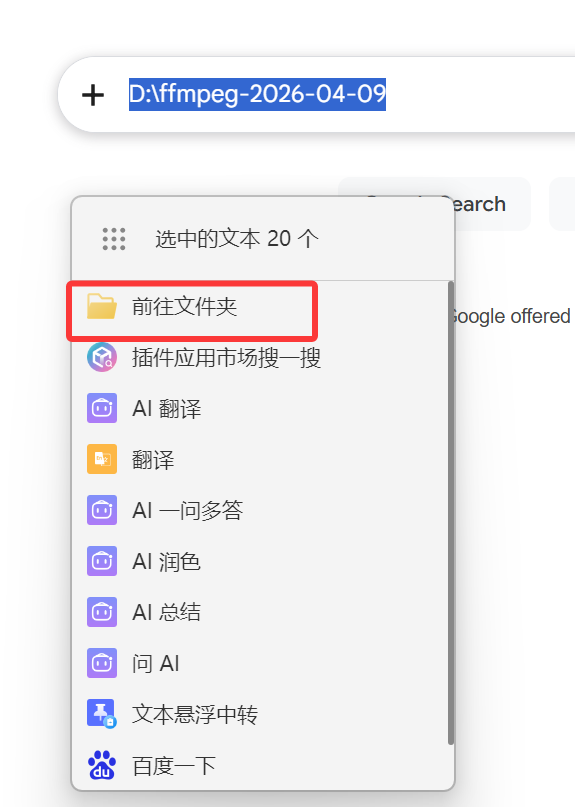575x807 pixels.
Task: Click the highlighted D:\ffmpeg-2026-04-09 search text
Action: pyautogui.click(x=257, y=94)
